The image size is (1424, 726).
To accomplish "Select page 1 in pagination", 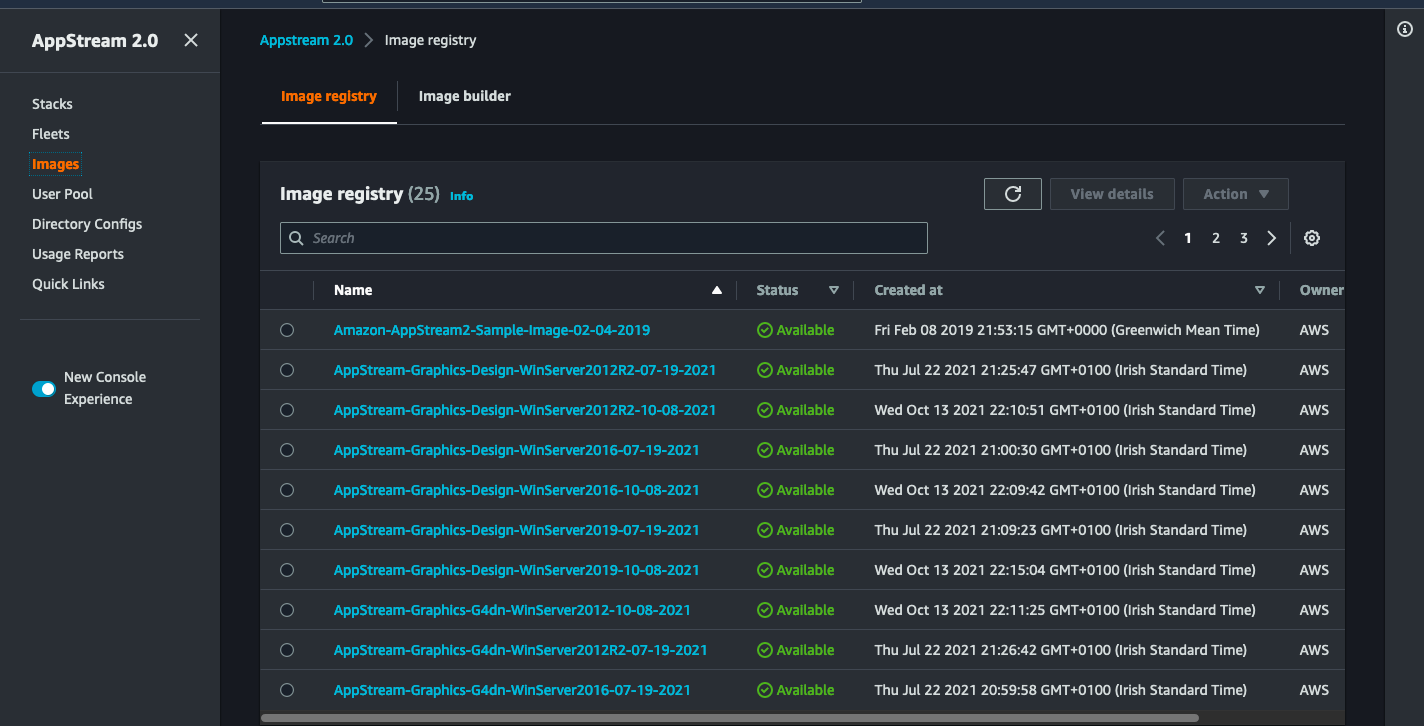I will coord(1188,238).
